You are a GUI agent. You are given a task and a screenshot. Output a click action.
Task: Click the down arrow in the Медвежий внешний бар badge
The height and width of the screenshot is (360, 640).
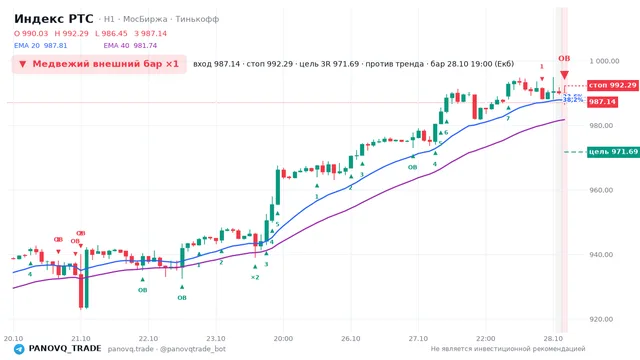(22, 64)
